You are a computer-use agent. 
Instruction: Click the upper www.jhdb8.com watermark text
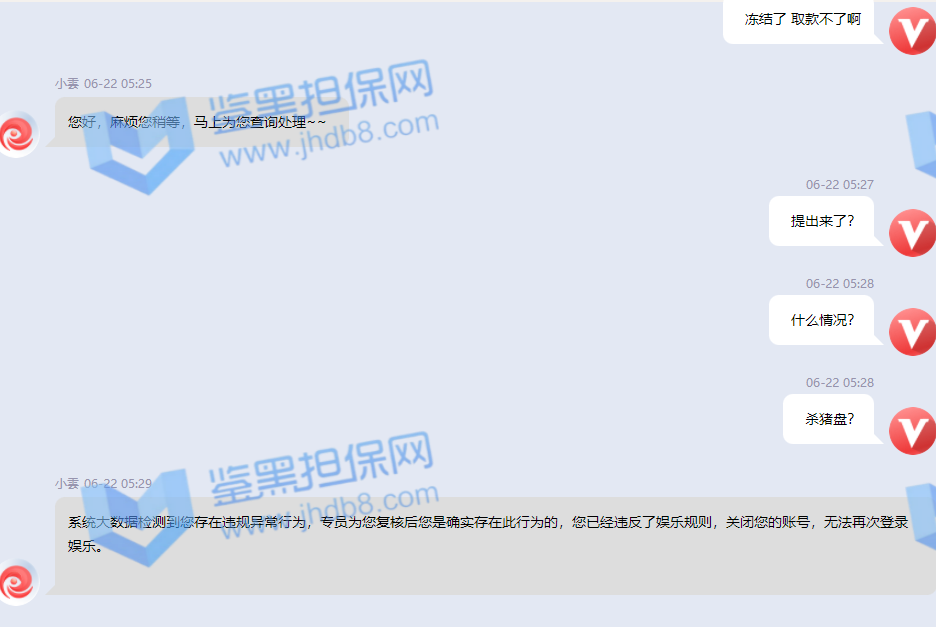pyautogui.click(x=330, y=142)
